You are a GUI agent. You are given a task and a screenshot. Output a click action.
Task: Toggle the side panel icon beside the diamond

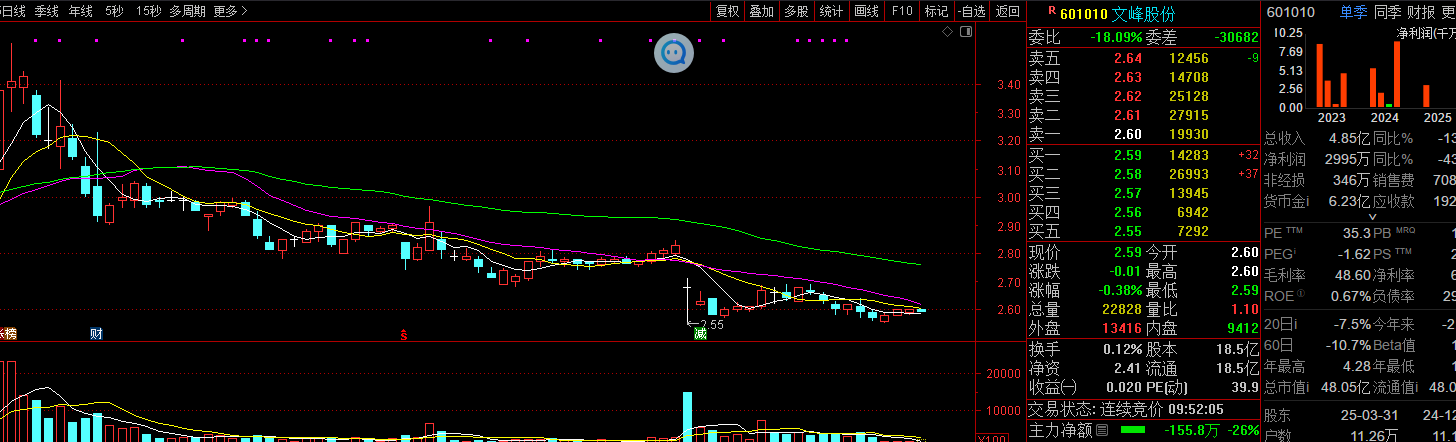965,32
